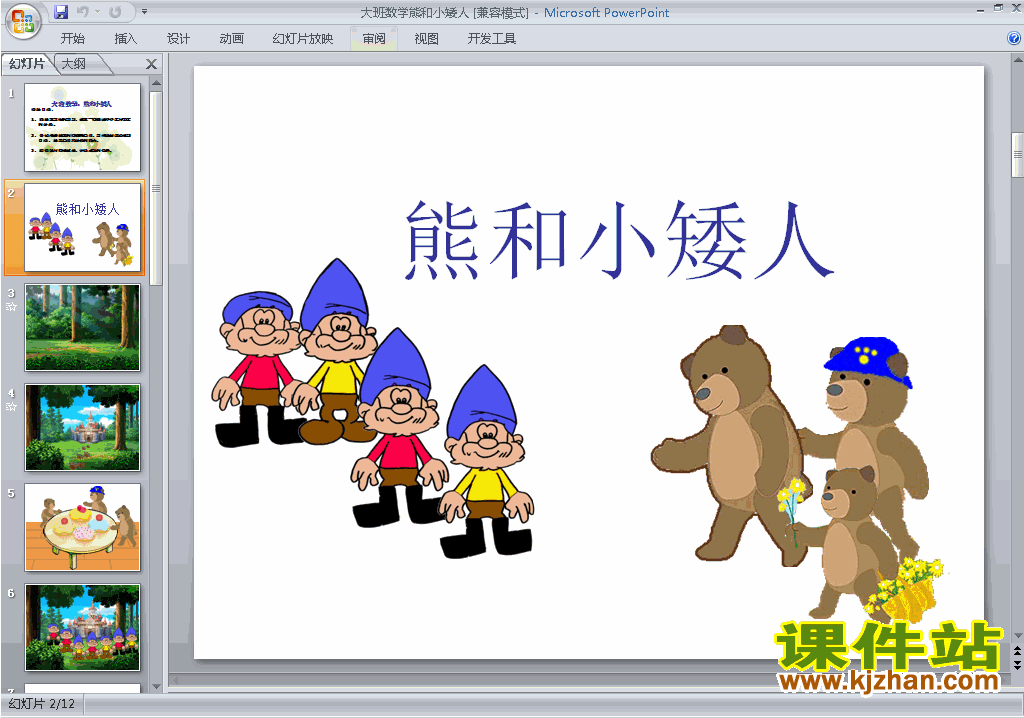Select the bear family image on slide

(798, 474)
